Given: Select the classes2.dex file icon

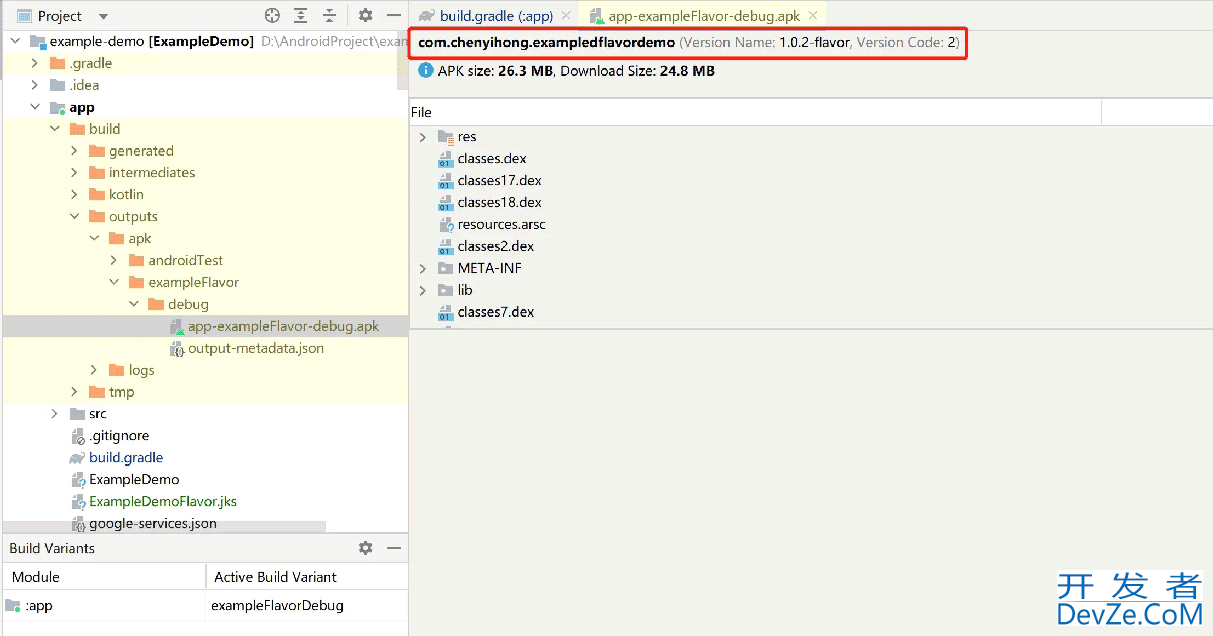Looking at the screenshot, I should coord(446,246).
